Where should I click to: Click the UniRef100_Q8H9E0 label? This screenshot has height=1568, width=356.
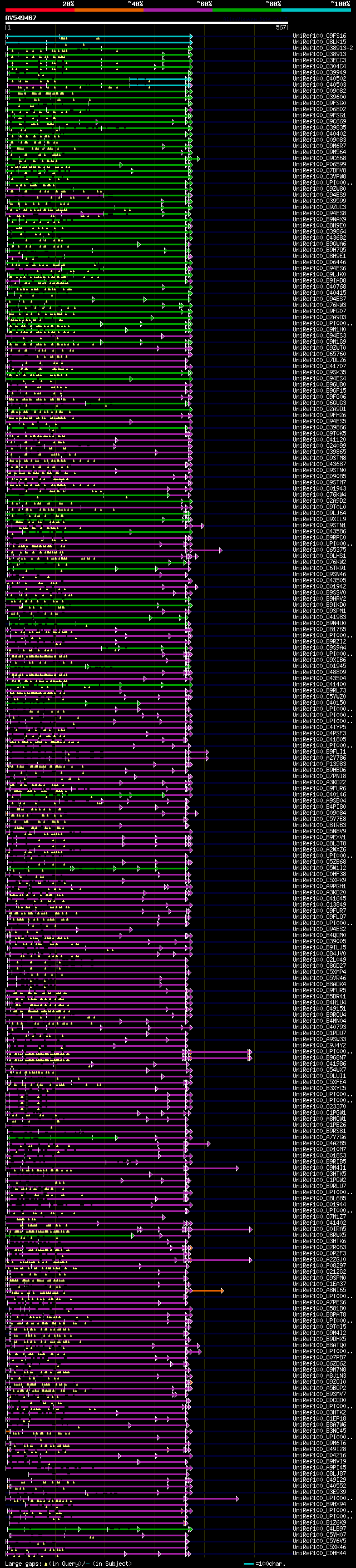(319, 225)
